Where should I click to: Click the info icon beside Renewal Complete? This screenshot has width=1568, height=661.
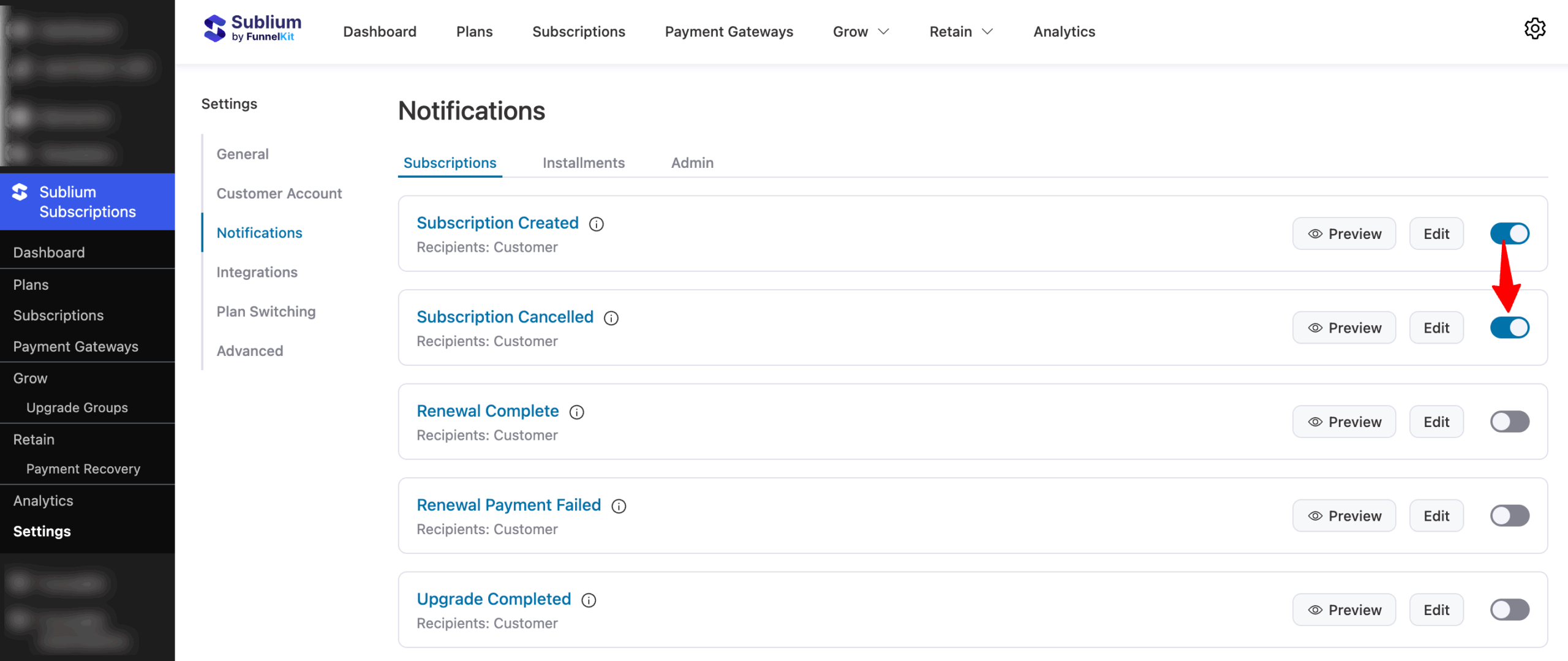[x=576, y=412]
